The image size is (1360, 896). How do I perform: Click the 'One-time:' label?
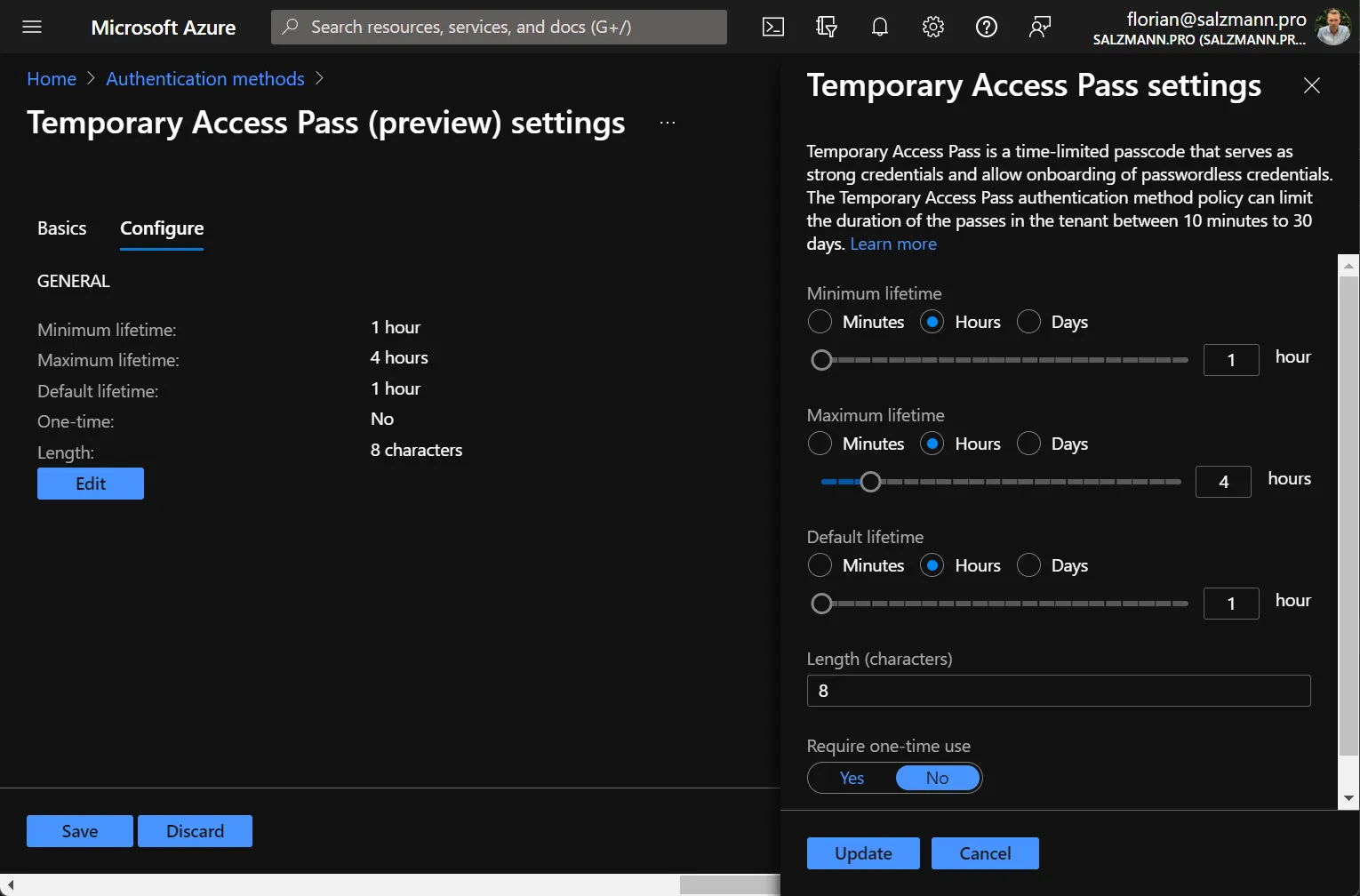(76, 421)
